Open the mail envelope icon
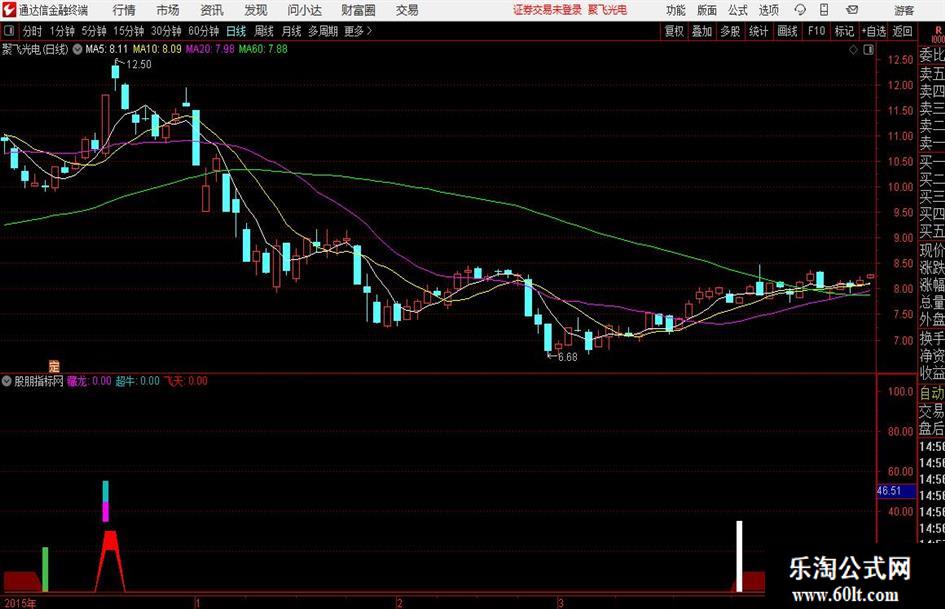Screen dimensions: 945x609 [x=852, y=10]
